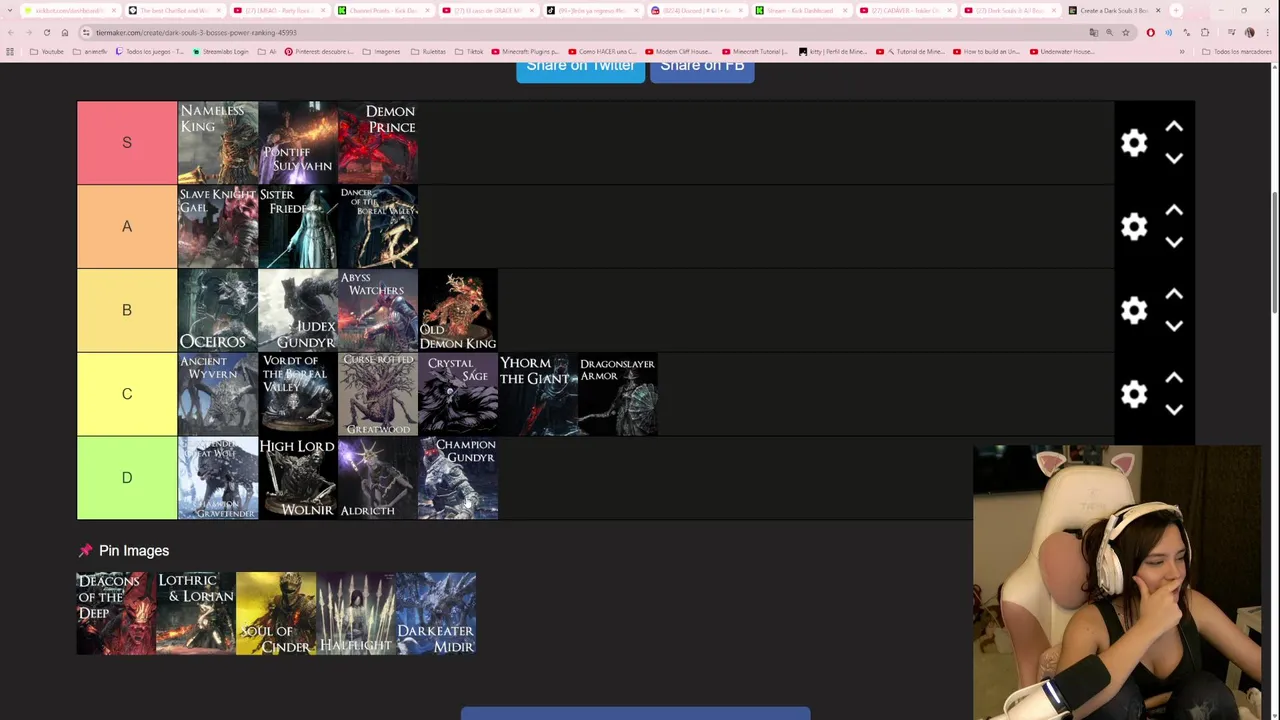Open settings gear for S tier row
This screenshot has width=1280, height=720.
tap(1133, 143)
